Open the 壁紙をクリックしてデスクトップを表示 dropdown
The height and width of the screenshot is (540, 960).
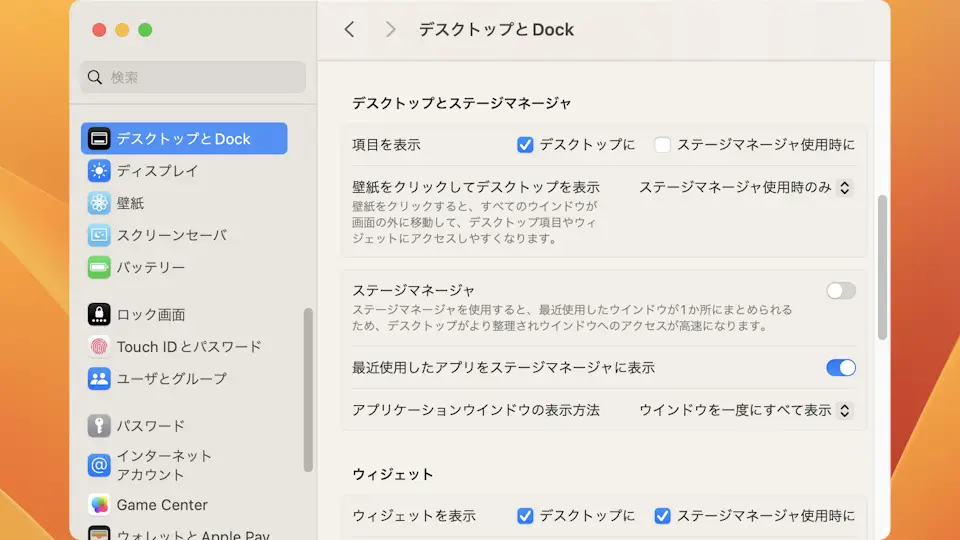click(x=745, y=187)
